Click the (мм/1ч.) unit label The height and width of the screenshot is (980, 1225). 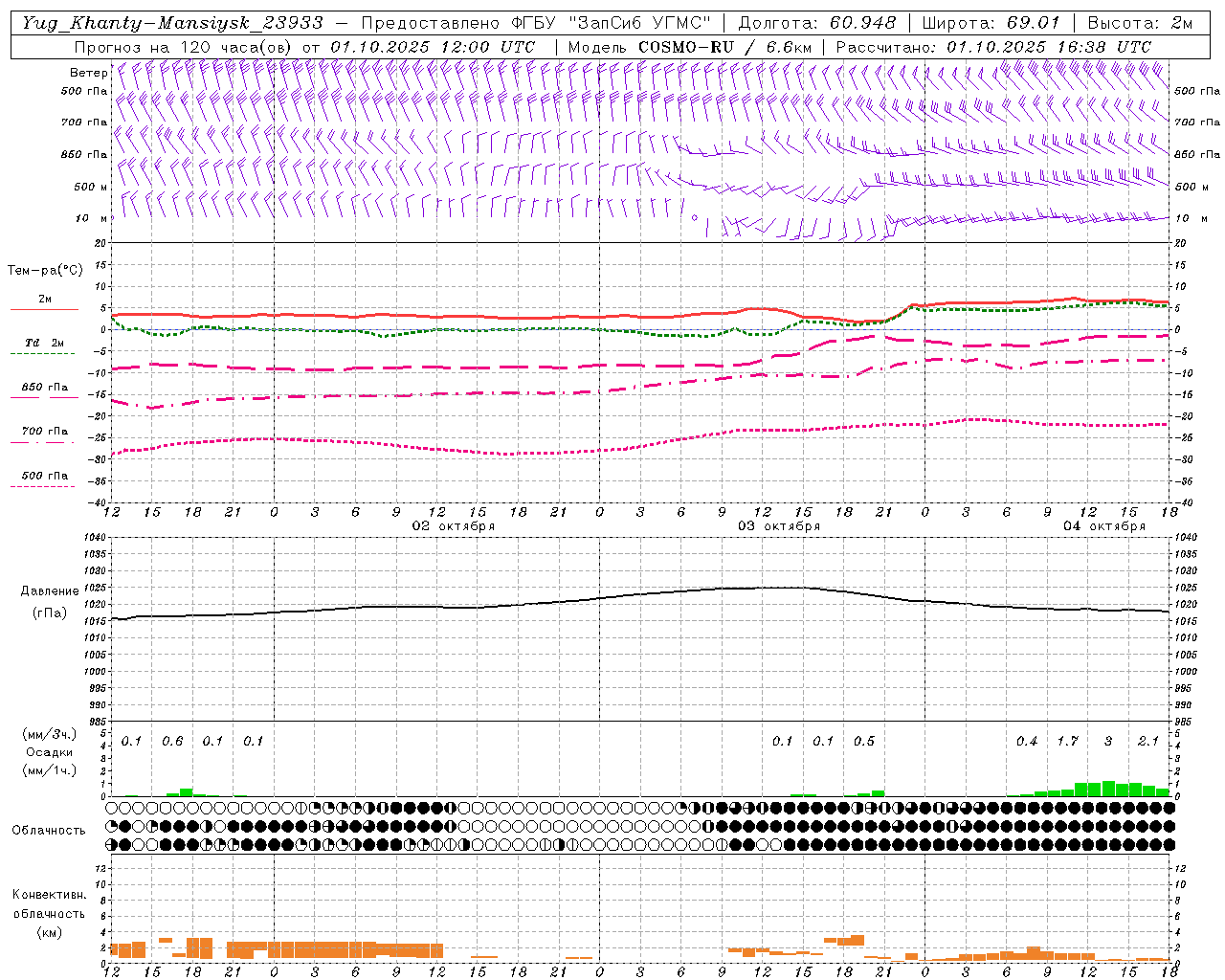(x=50, y=770)
